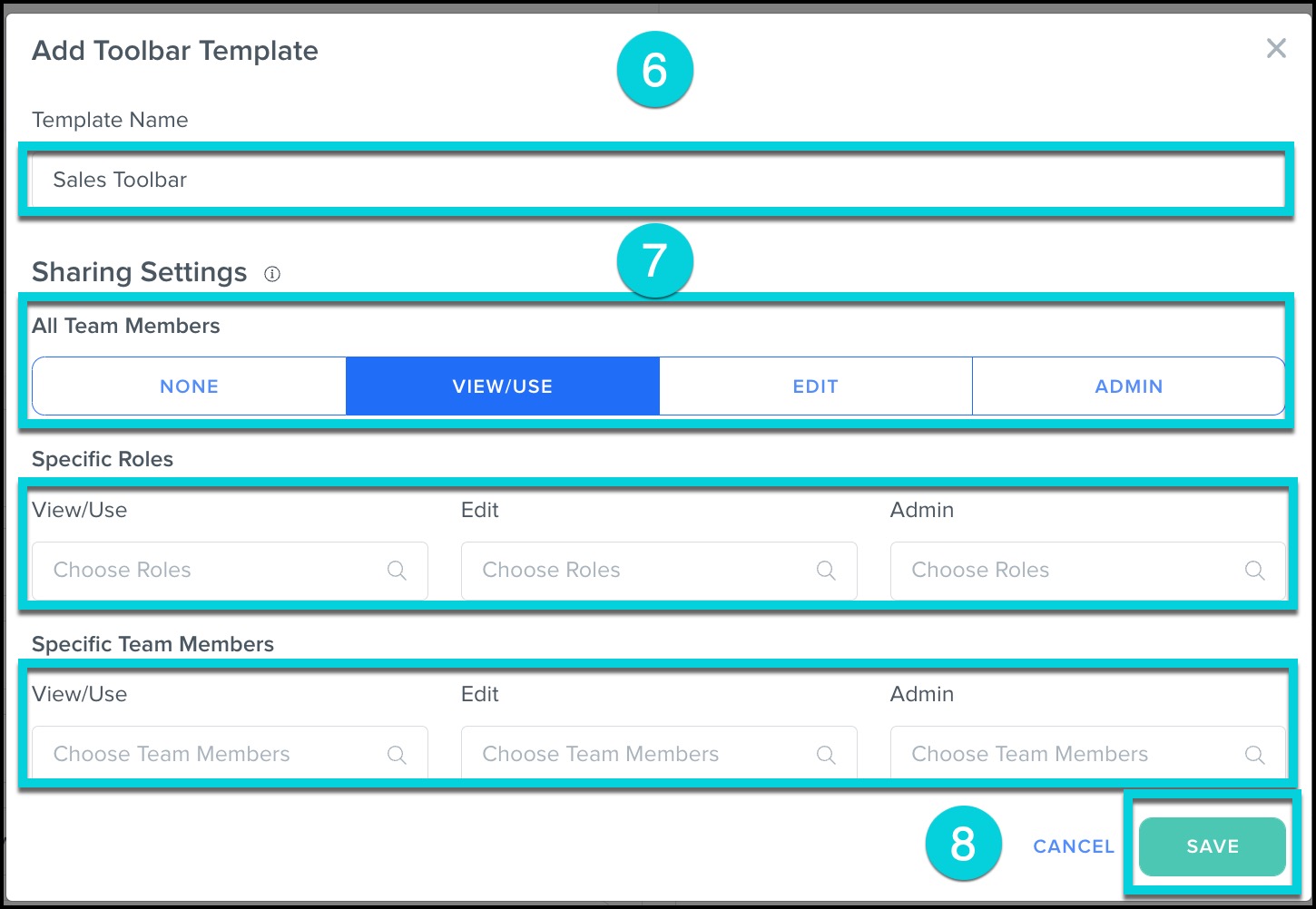Open the Sharing Settings info tooltip icon
This screenshot has width=1316, height=909.
(272, 274)
